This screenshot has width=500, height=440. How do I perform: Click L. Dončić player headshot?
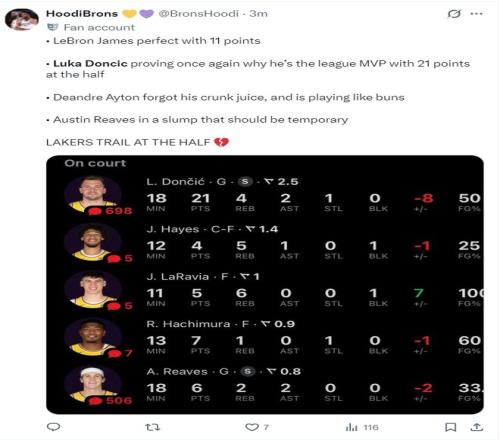pyautogui.click(x=92, y=194)
